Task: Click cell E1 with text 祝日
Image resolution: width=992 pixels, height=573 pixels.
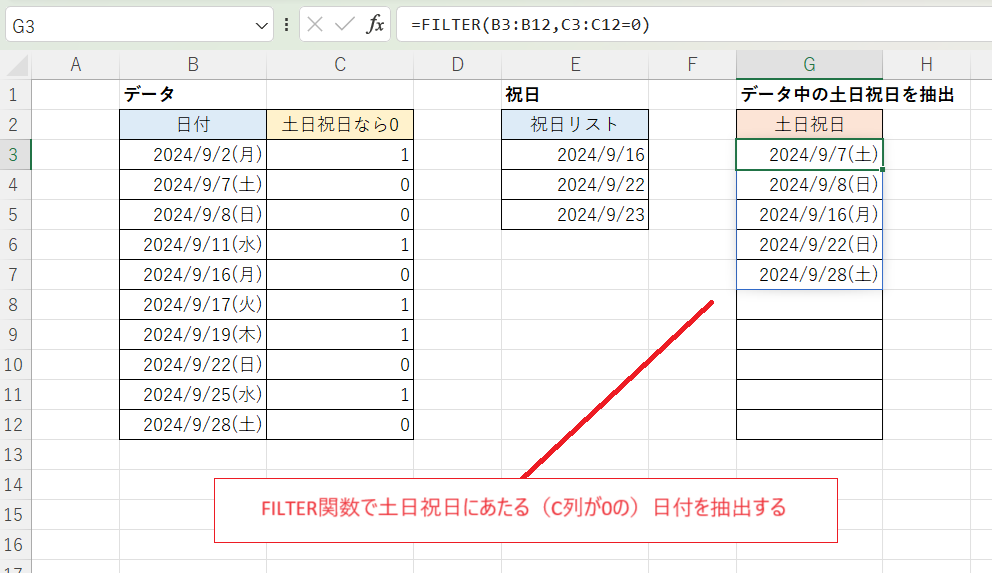Action: coord(575,95)
